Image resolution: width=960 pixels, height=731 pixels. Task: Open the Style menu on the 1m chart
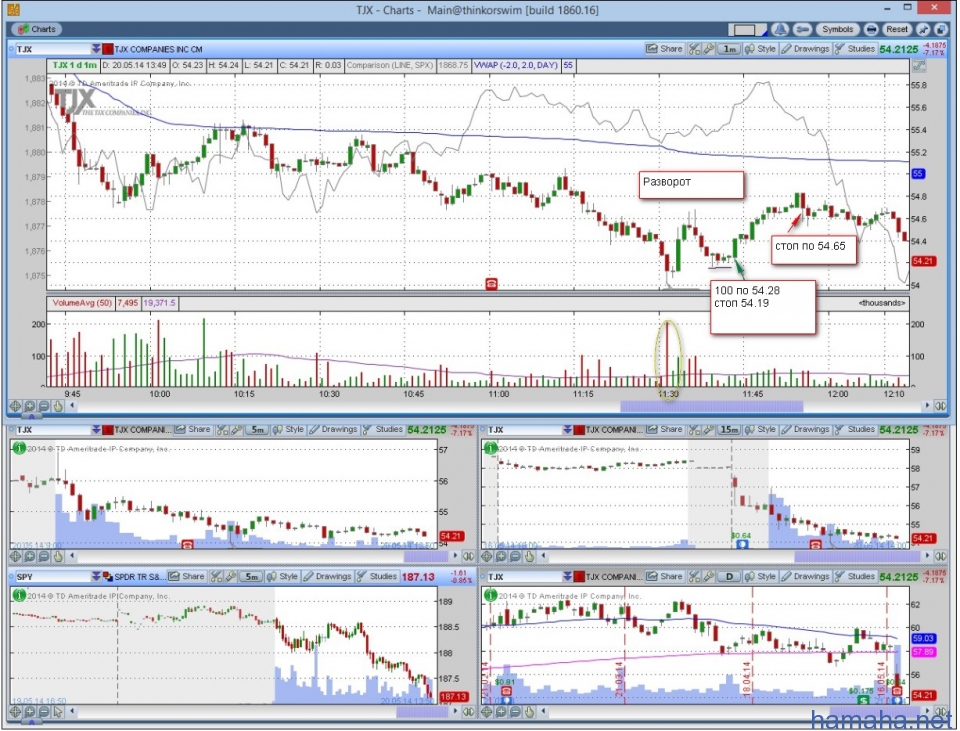click(760, 49)
